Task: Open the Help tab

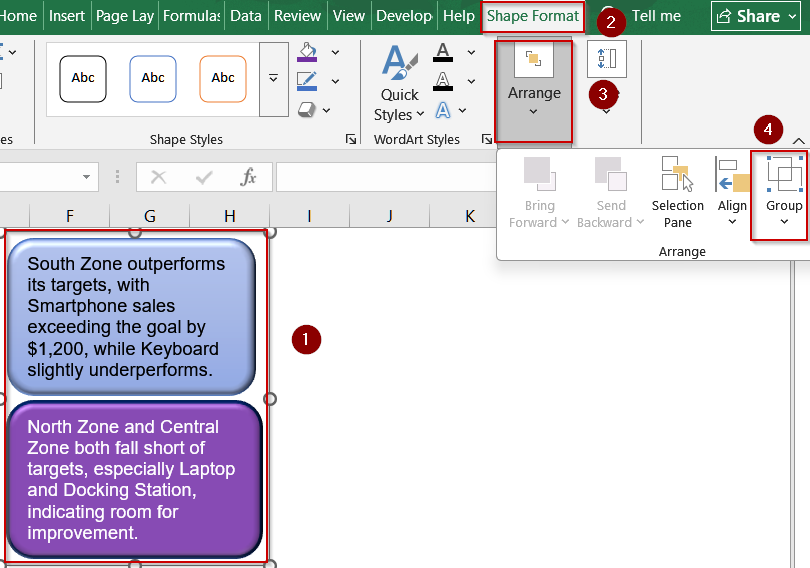Action: point(459,16)
